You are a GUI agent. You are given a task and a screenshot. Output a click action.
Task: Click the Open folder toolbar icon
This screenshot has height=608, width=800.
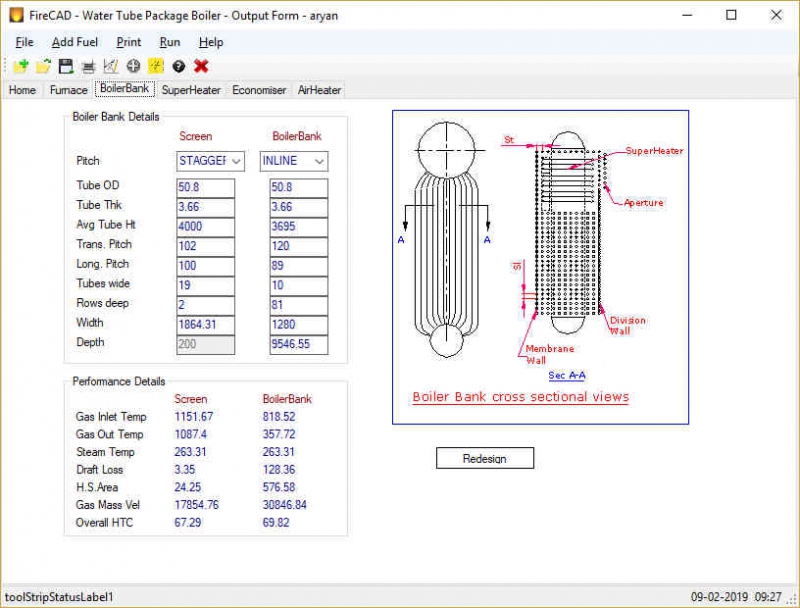(x=43, y=66)
